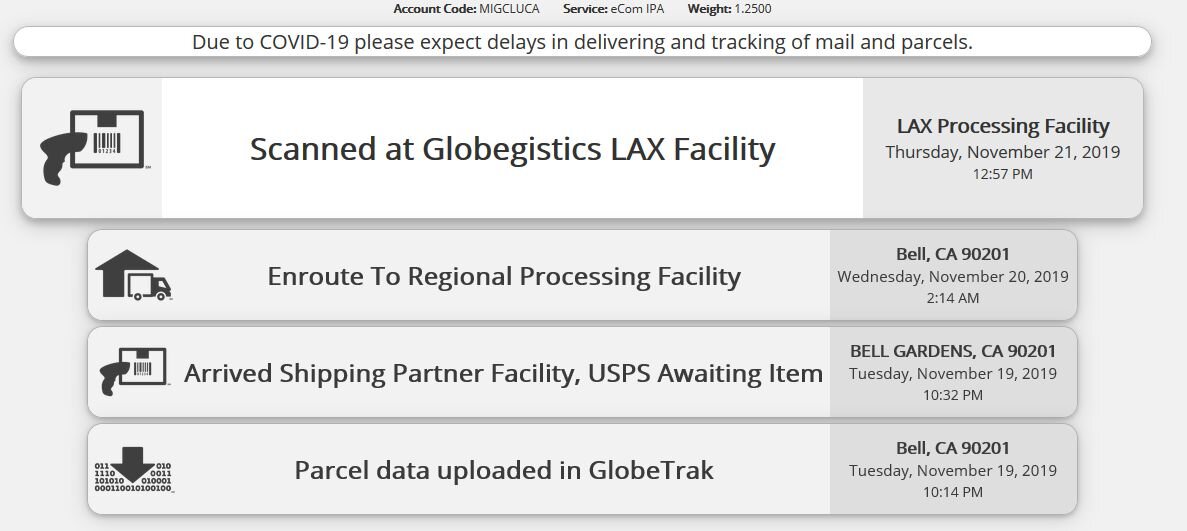The height and width of the screenshot is (531, 1187).
Task: Click the Thursday, November 21, 2019 date
Action: pyautogui.click(x=1003, y=151)
